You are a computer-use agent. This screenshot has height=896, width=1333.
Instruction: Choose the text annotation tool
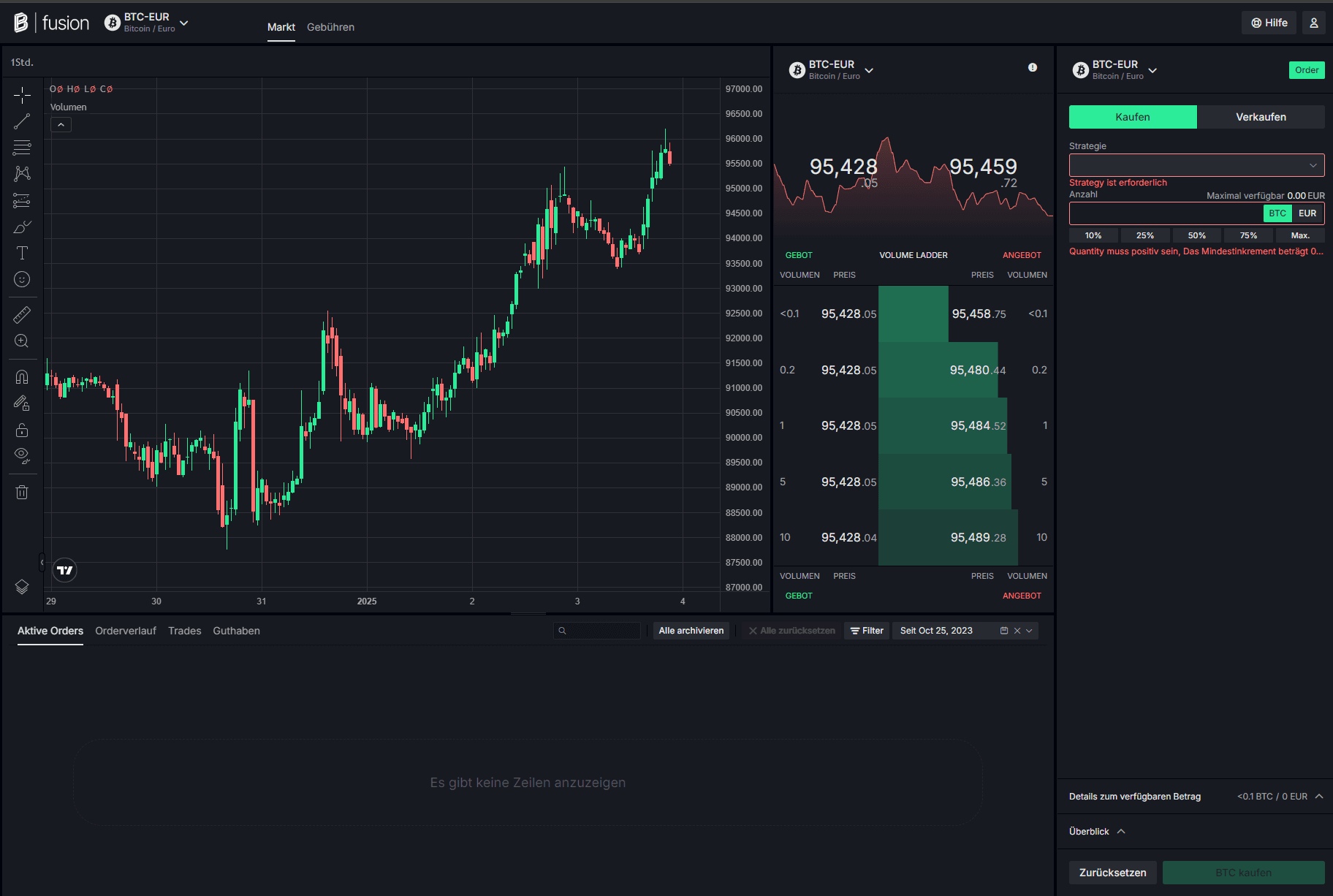(x=22, y=253)
